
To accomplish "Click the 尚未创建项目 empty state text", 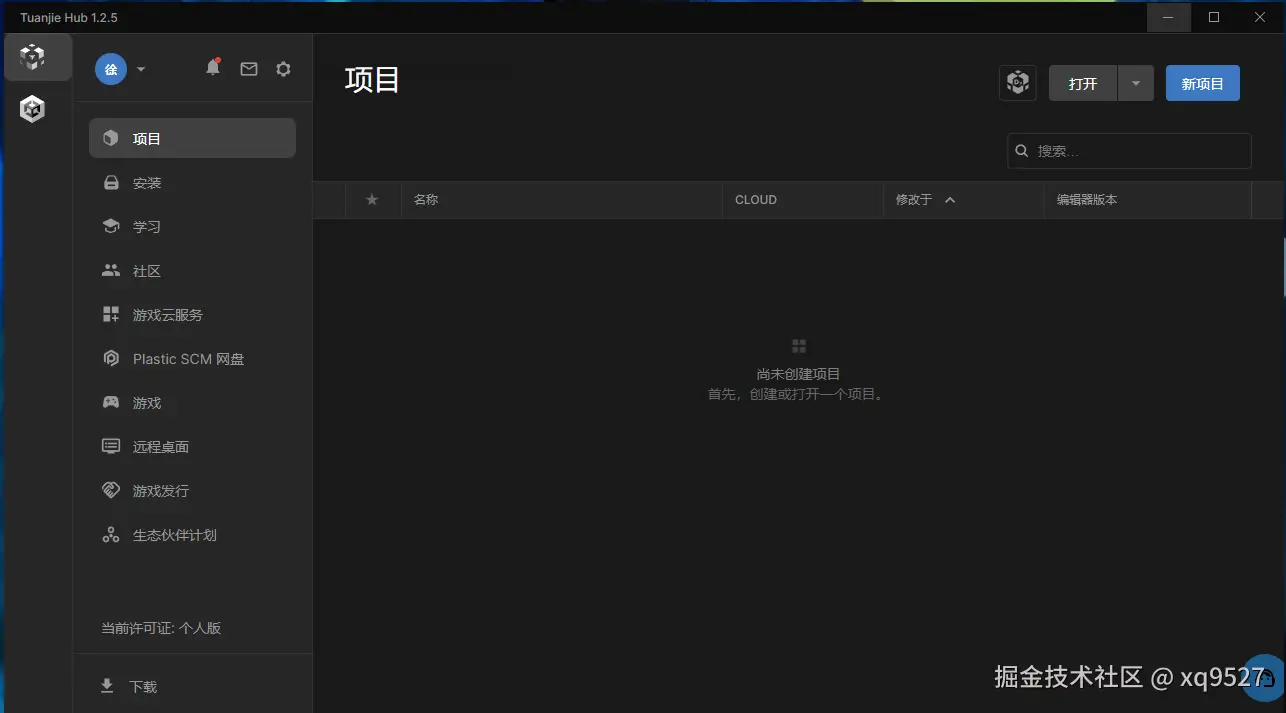I will click(x=798, y=374).
